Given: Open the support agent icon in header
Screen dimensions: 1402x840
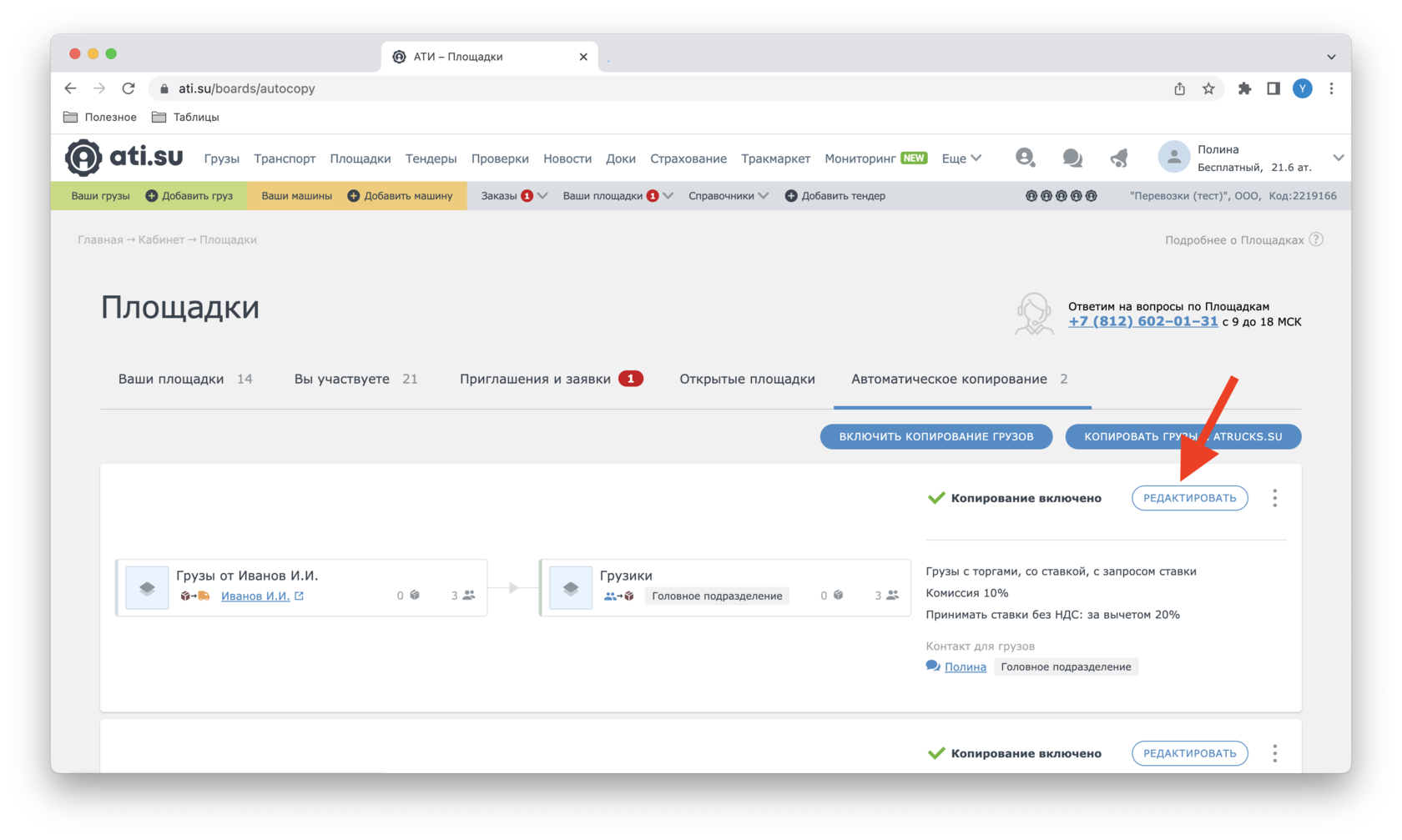Looking at the screenshot, I should (1026, 158).
